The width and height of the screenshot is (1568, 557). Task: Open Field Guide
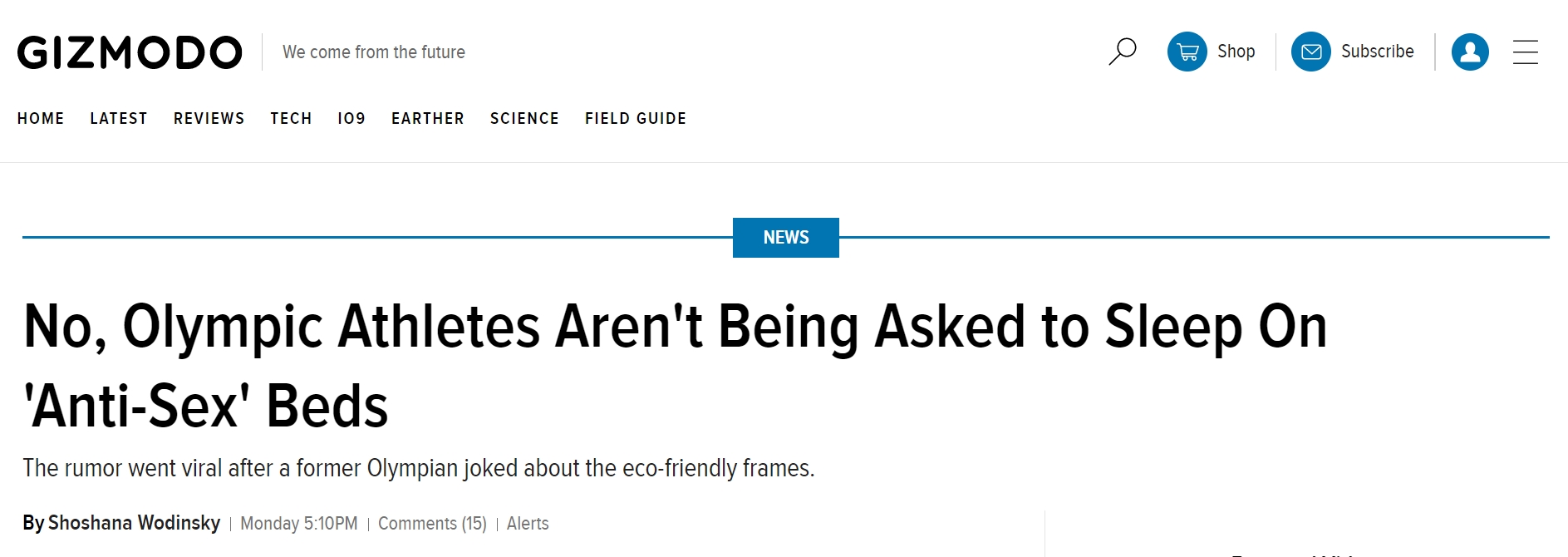636,118
